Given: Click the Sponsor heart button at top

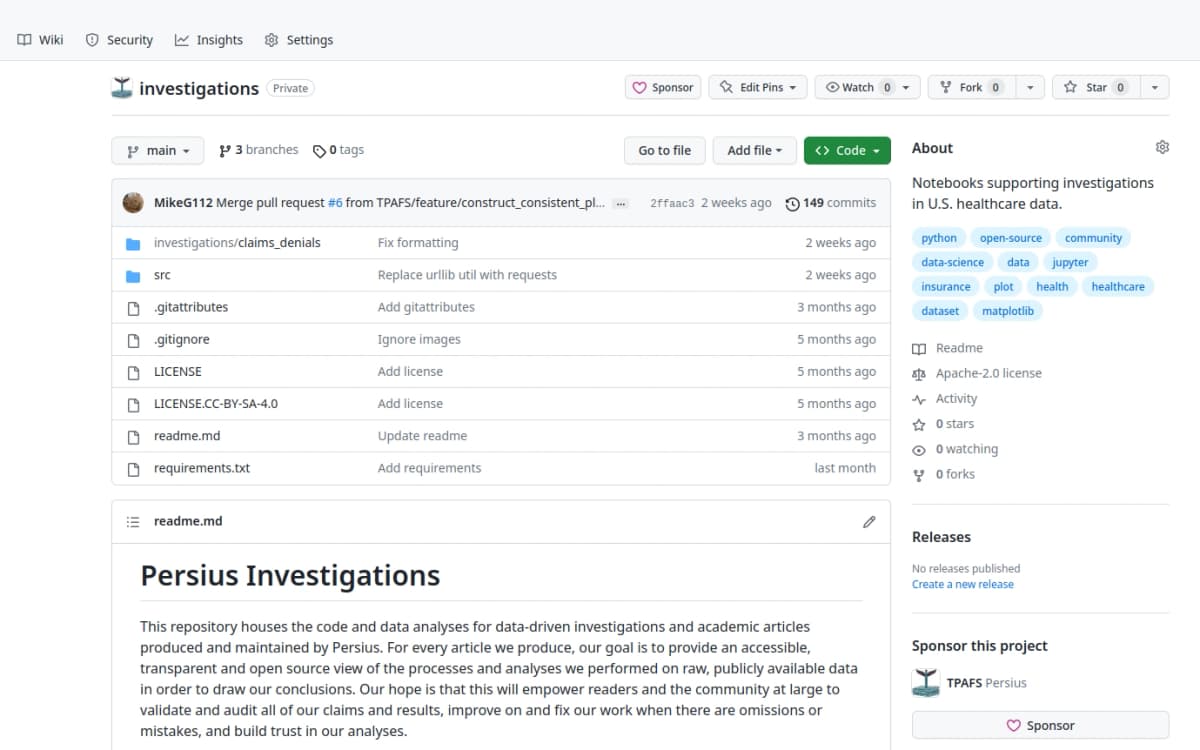Looking at the screenshot, I should pyautogui.click(x=663, y=87).
